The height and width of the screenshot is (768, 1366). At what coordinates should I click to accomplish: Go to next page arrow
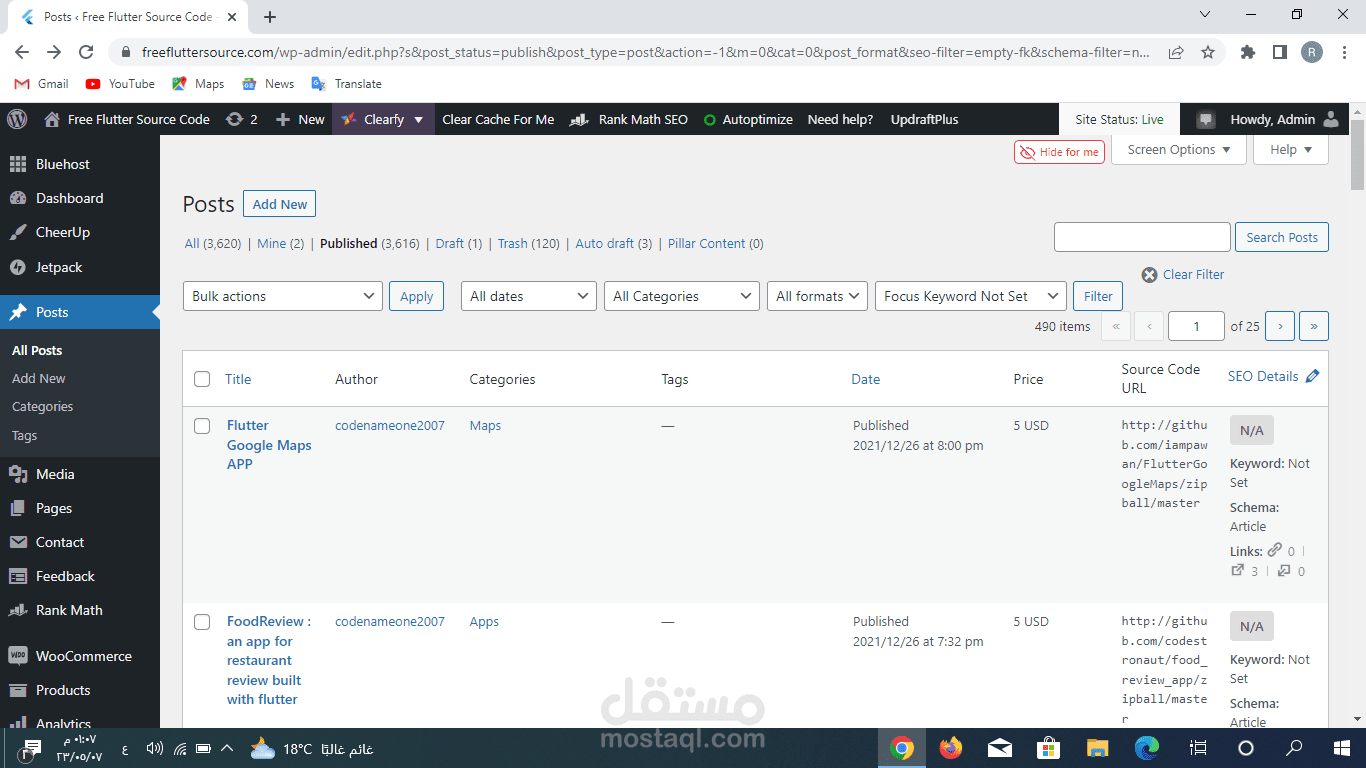1280,326
